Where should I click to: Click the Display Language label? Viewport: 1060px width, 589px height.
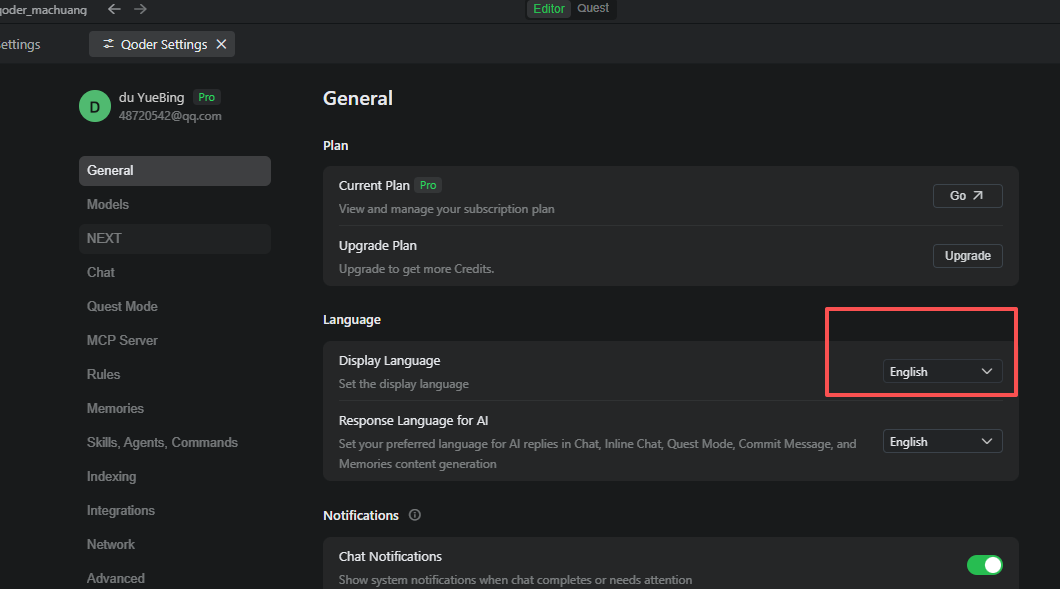pyautogui.click(x=389, y=360)
